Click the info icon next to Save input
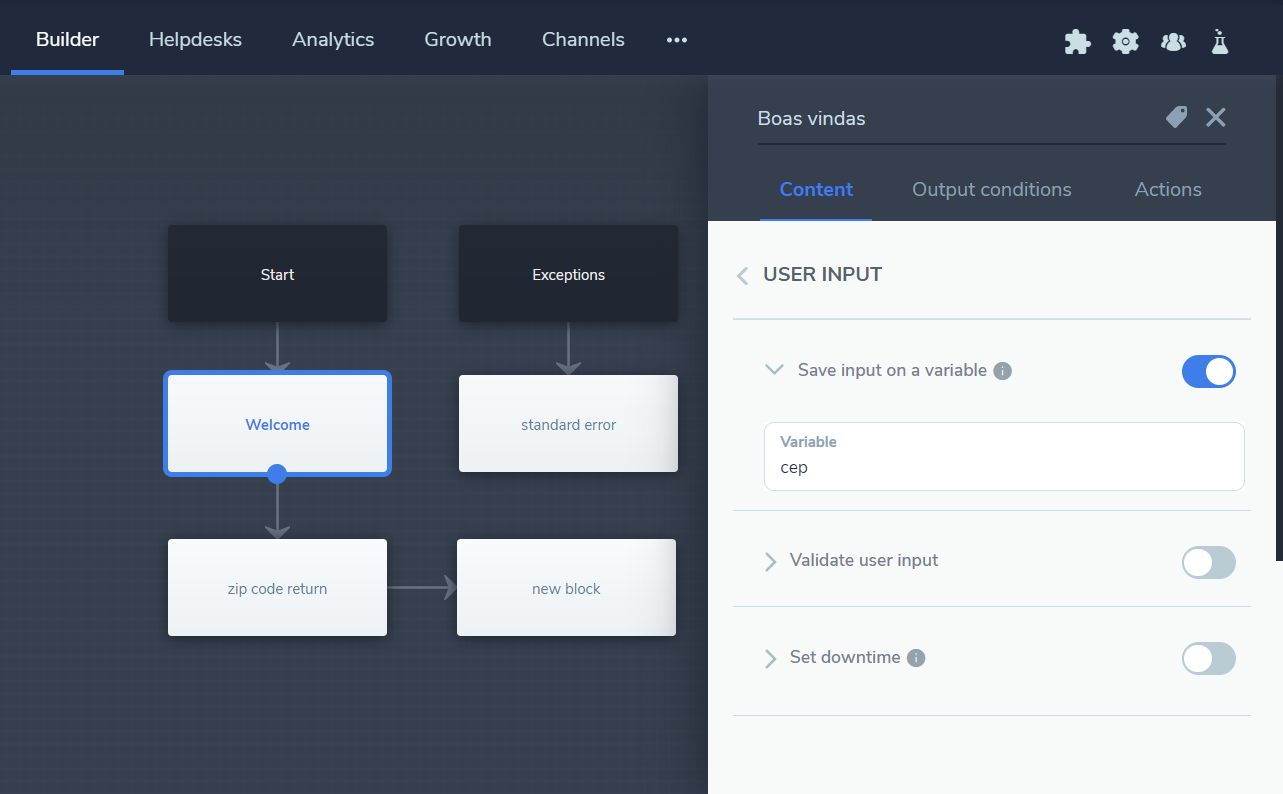Image resolution: width=1283 pixels, height=794 pixels. (1003, 371)
